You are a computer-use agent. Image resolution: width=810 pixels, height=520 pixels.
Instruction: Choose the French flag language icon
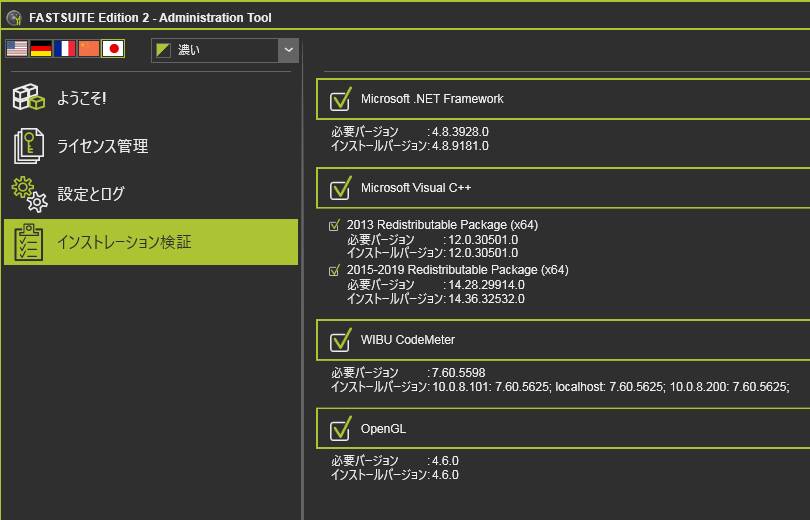pyautogui.click(x=65, y=49)
